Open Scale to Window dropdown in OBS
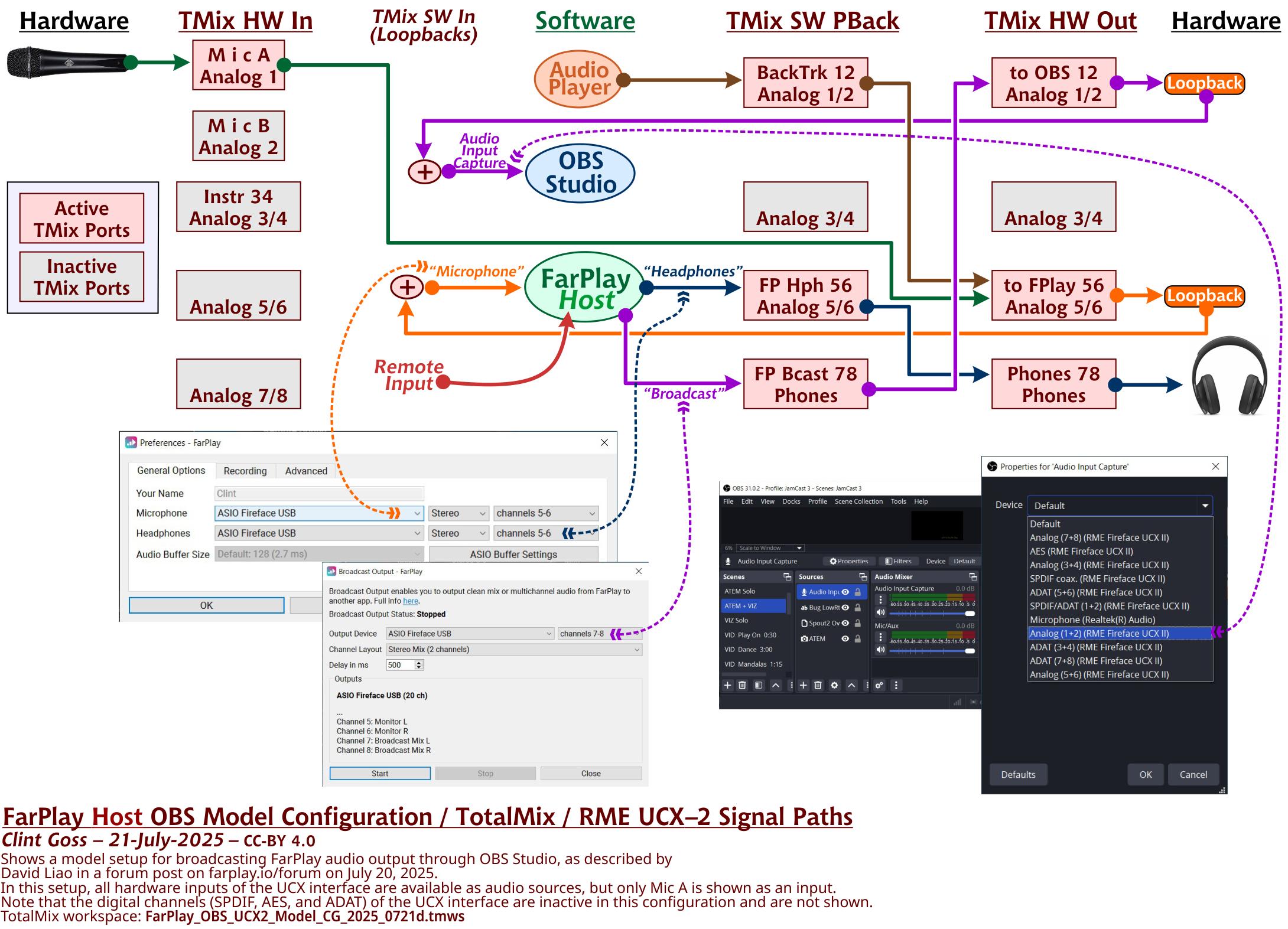 click(x=770, y=548)
